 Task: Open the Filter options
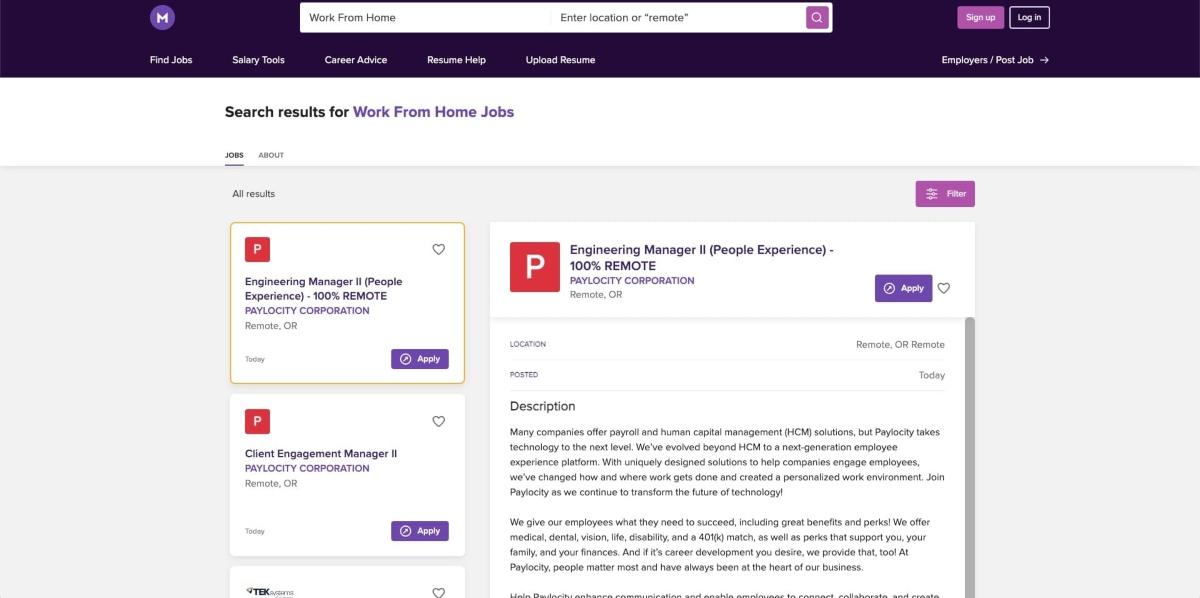(x=945, y=194)
